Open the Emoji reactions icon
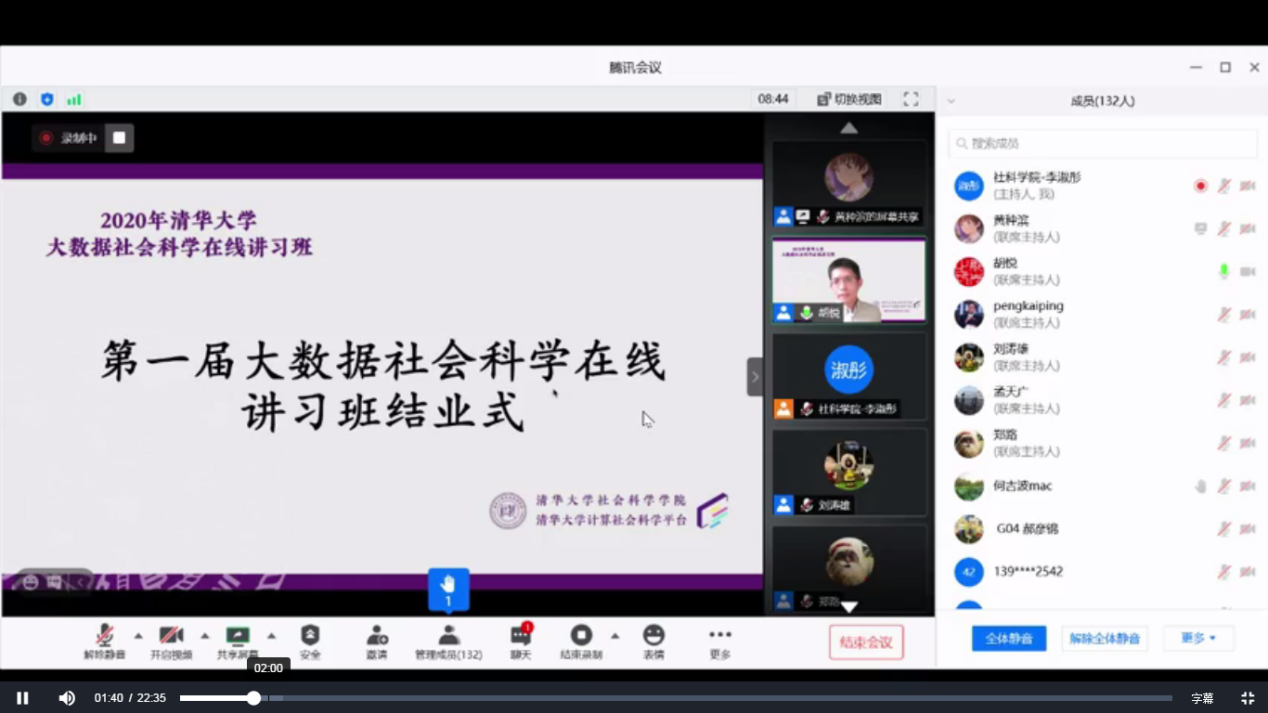1268x713 pixels. (653, 637)
